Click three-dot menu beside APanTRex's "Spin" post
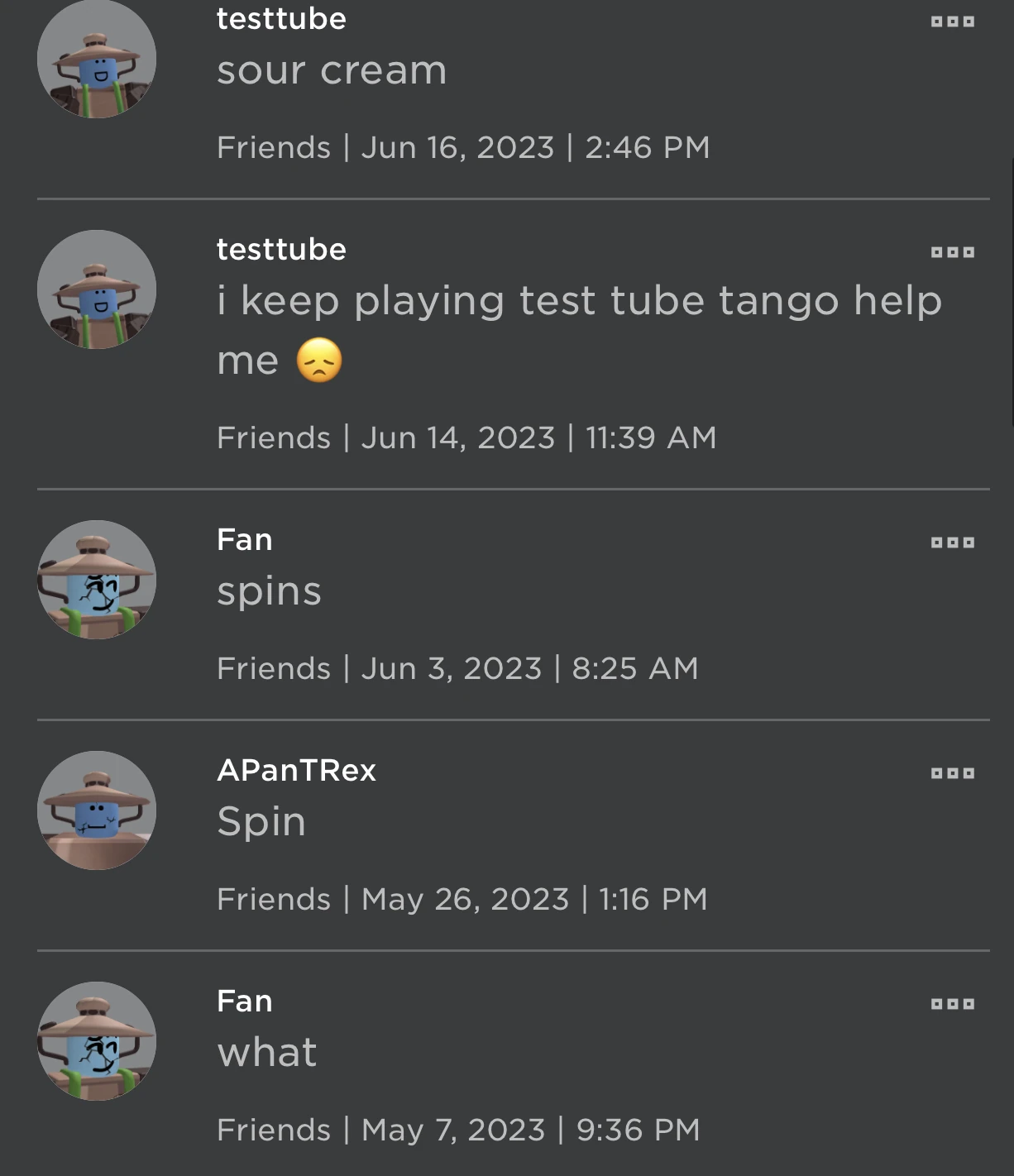This screenshot has width=1014, height=1176. 952,773
